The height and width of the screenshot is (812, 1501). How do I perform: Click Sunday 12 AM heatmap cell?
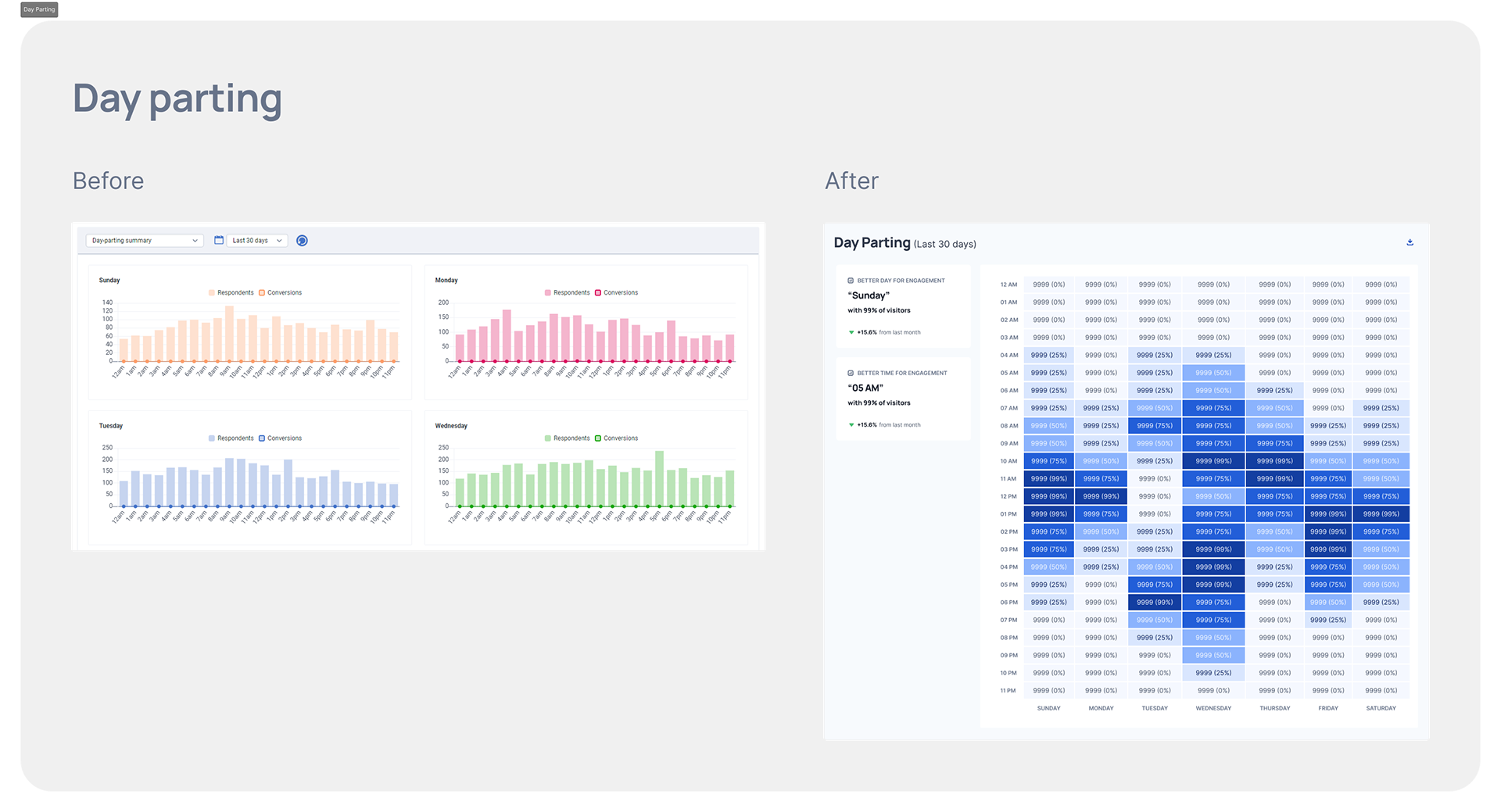pyautogui.click(x=1048, y=284)
